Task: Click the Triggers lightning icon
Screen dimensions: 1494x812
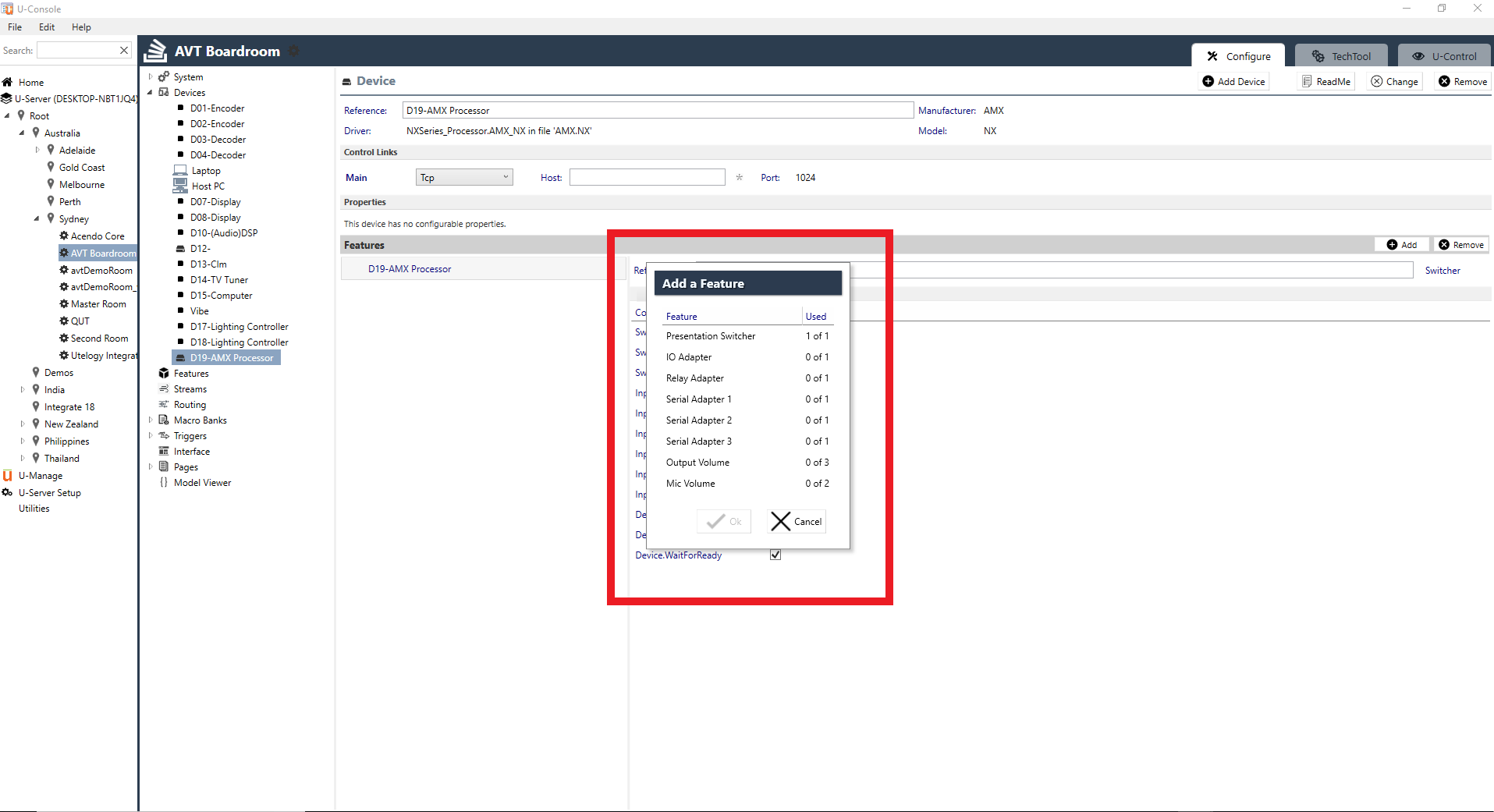Action: click(x=164, y=435)
